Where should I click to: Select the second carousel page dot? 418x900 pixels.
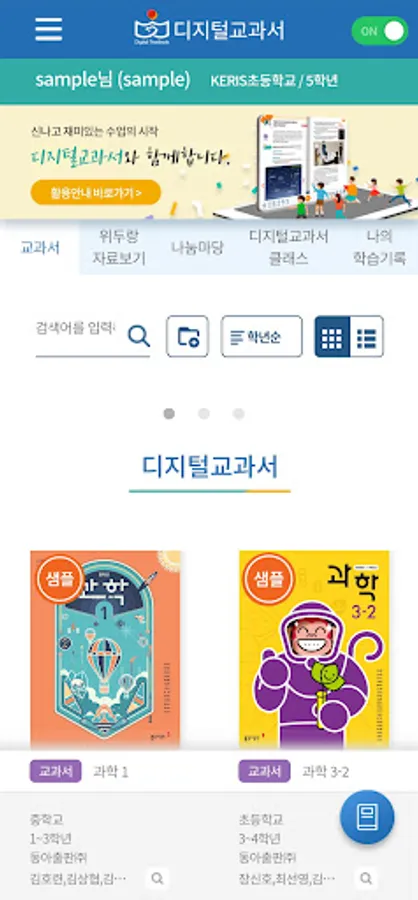[204, 414]
